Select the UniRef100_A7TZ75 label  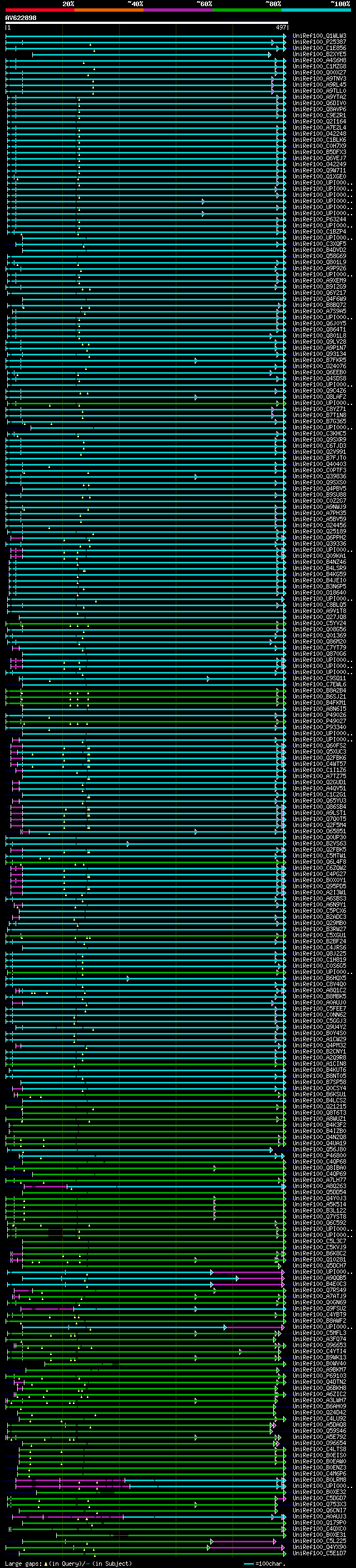pos(319,775)
